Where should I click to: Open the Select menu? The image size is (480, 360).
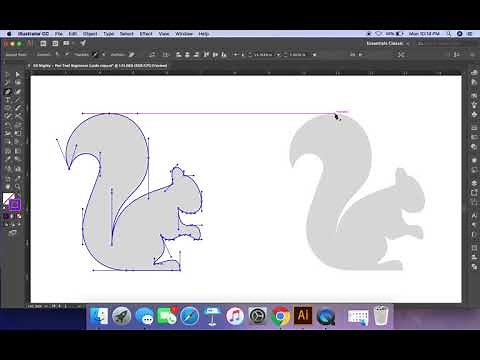pyautogui.click(x=127, y=34)
